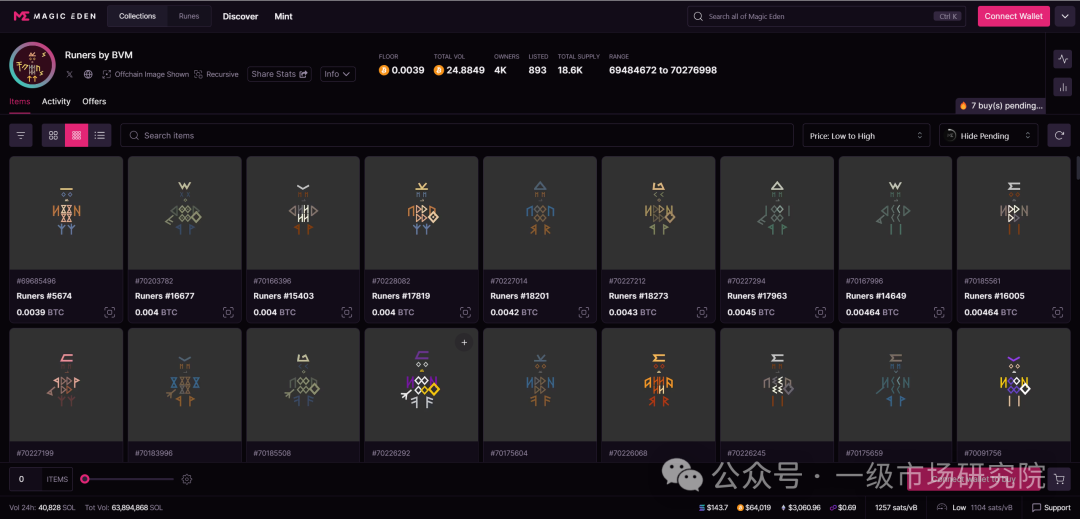Open sweep settings gear icon

pos(186,479)
